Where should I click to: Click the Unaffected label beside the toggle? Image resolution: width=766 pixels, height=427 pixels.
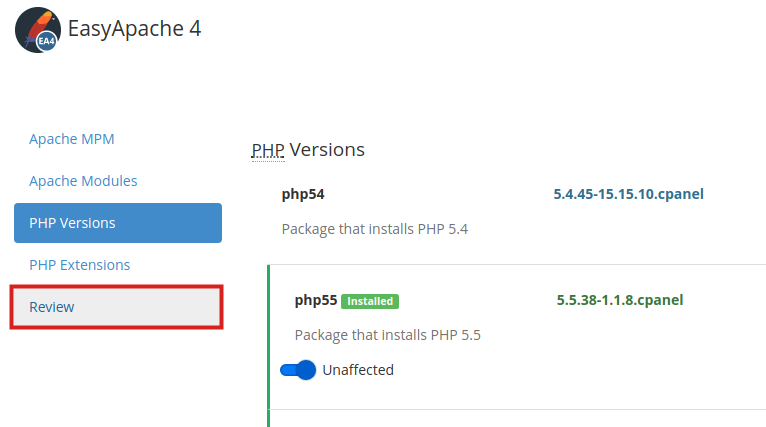(358, 370)
